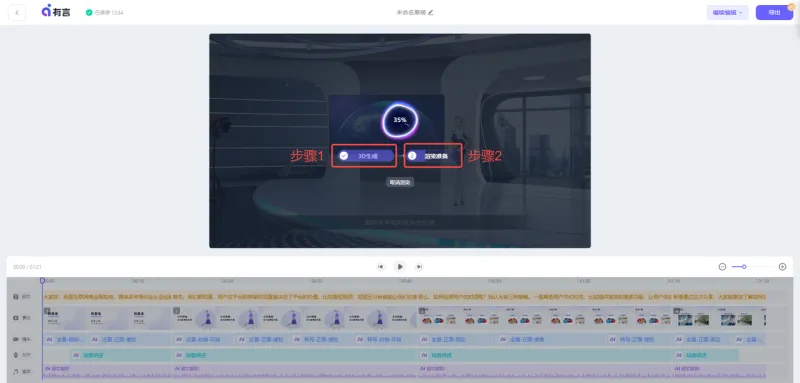Click the avatar action track icon
The image size is (800, 383).
[16, 355]
